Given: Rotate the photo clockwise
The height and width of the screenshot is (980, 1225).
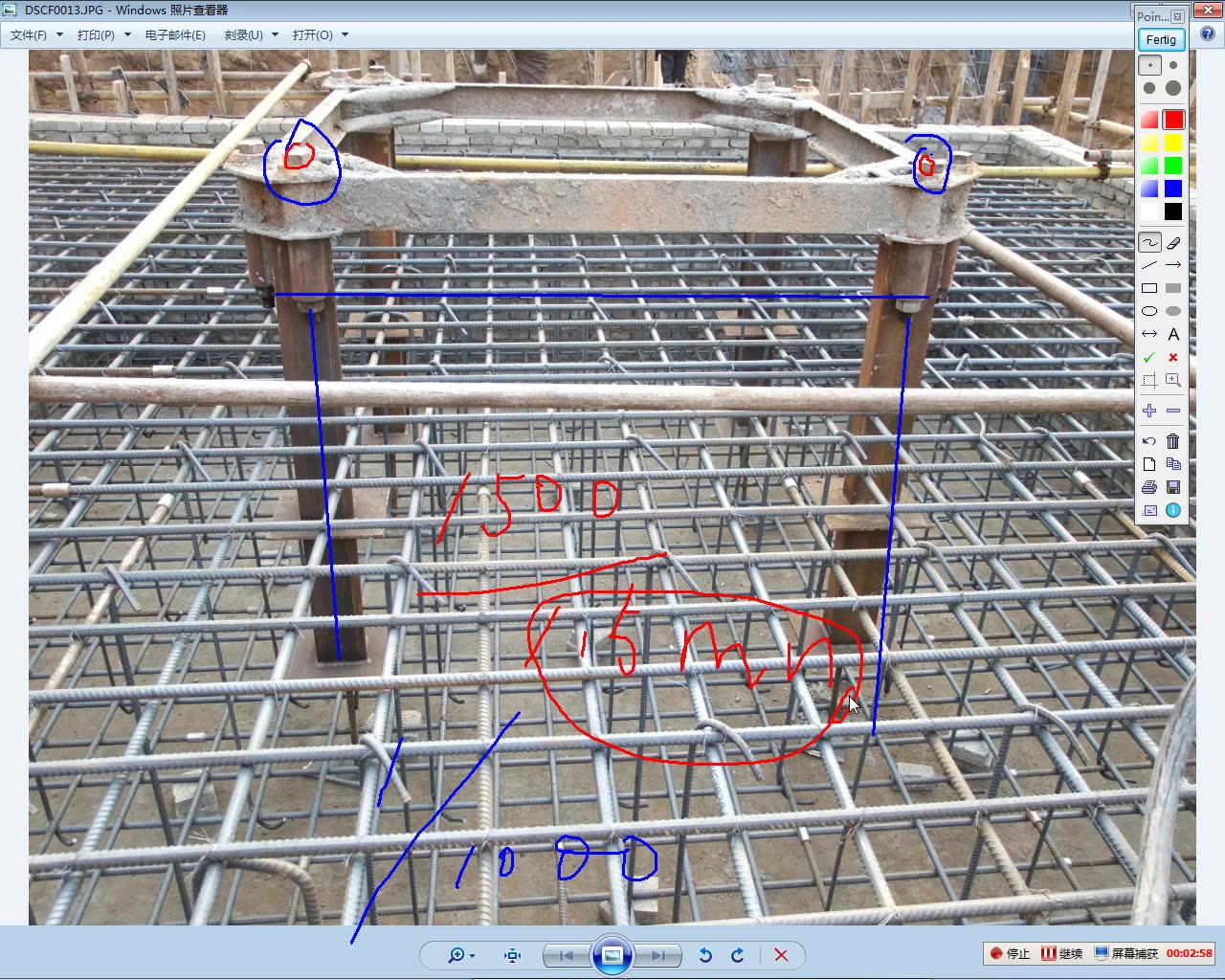Looking at the screenshot, I should click(737, 955).
